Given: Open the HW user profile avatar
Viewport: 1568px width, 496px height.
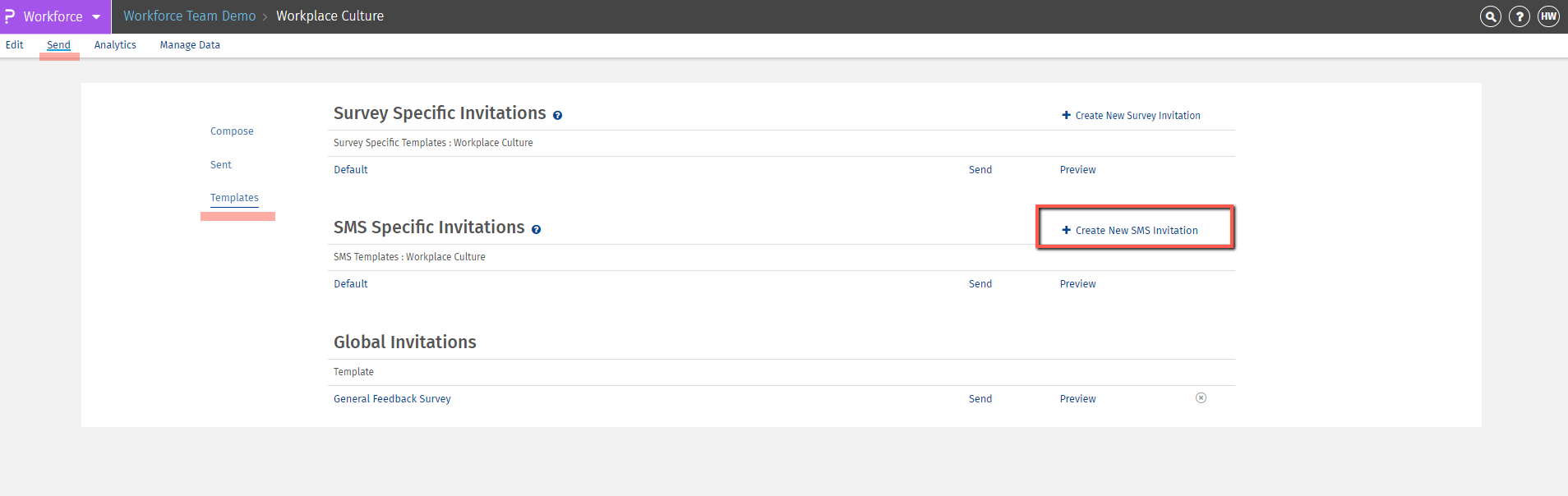Looking at the screenshot, I should click(1548, 16).
